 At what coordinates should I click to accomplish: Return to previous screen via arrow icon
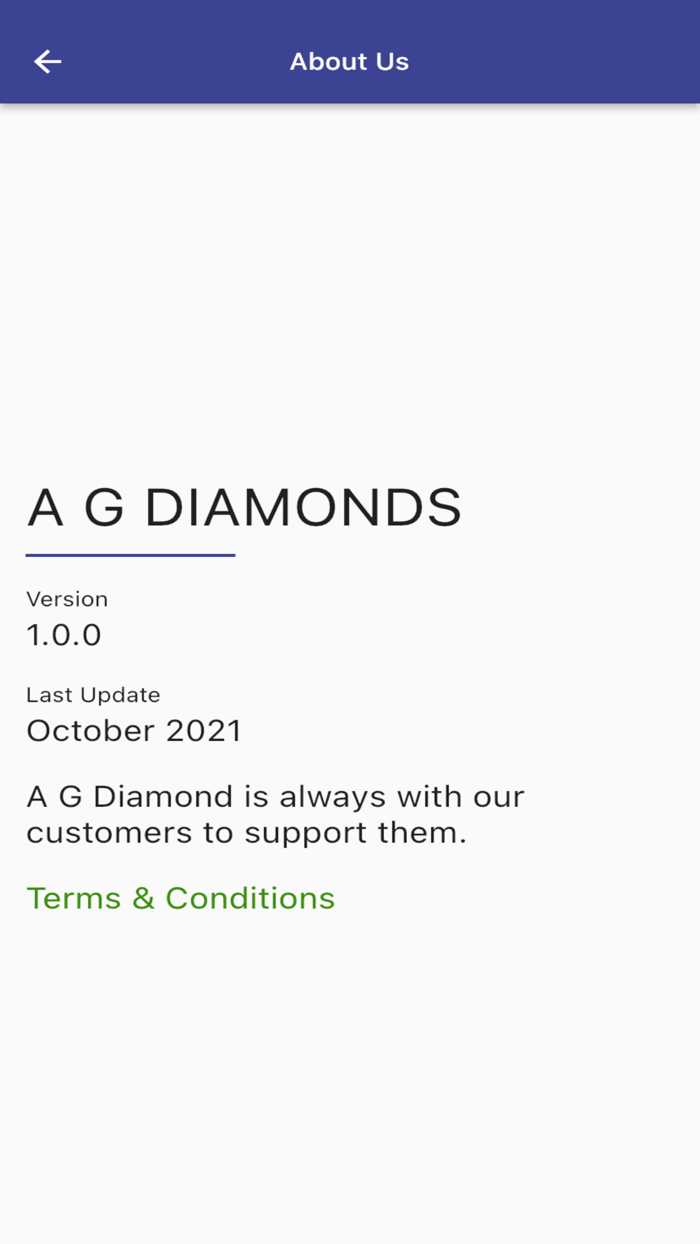(x=47, y=61)
